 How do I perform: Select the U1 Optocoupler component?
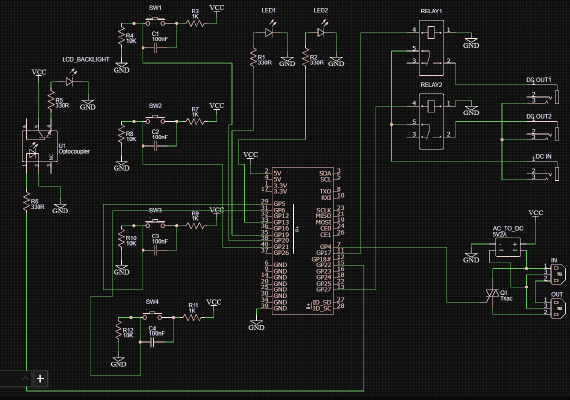(x=40, y=147)
